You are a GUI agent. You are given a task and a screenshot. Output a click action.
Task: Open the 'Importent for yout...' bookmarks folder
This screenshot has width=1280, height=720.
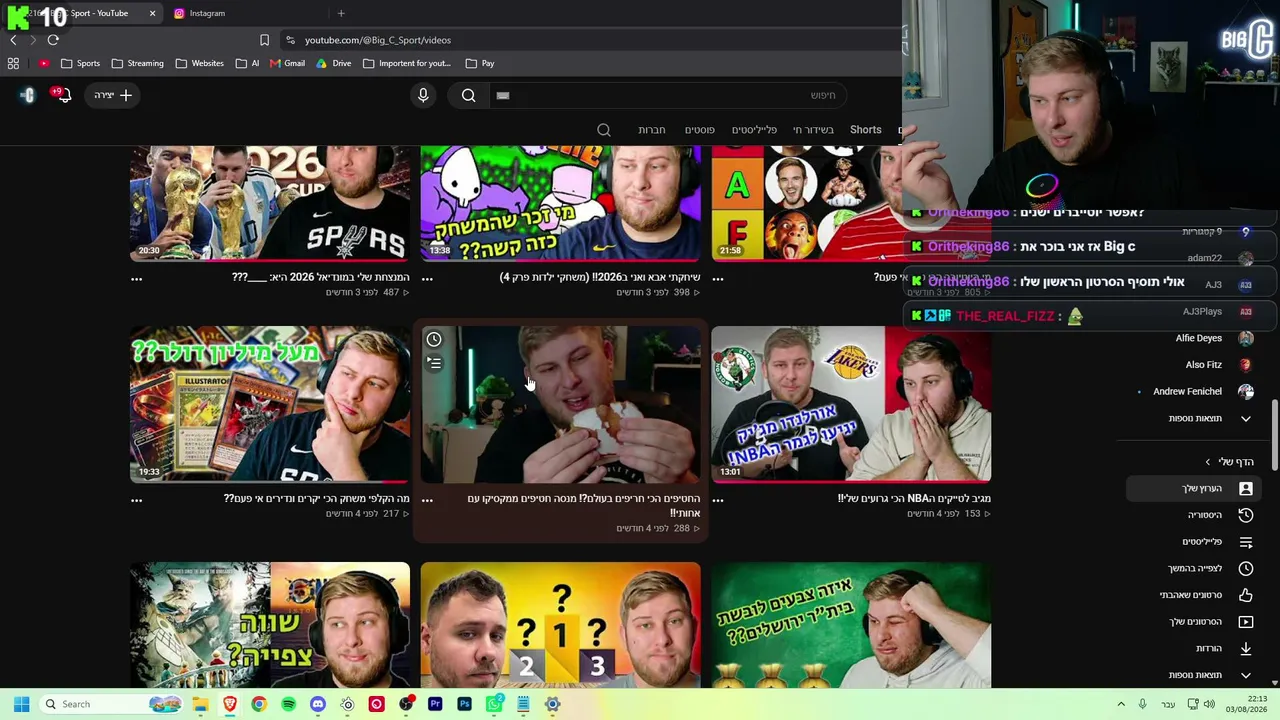tap(406, 63)
